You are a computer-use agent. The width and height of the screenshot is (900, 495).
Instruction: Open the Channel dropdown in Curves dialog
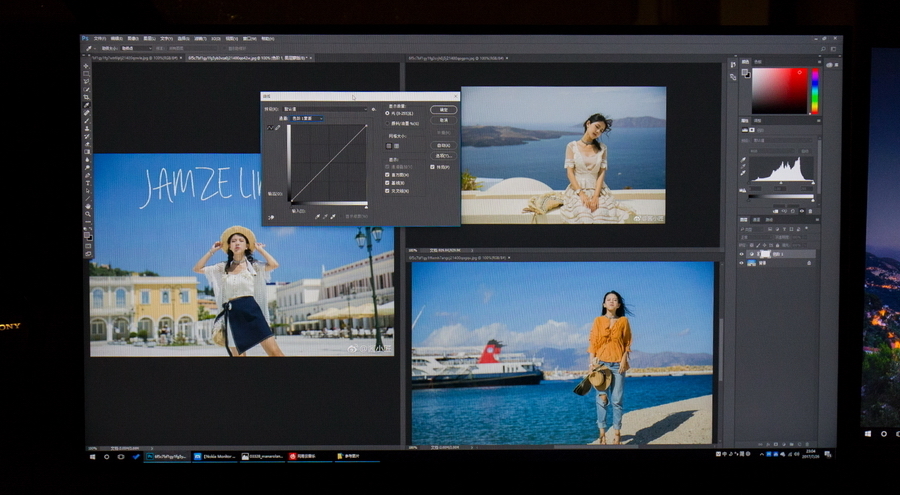[x=307, y=118]
